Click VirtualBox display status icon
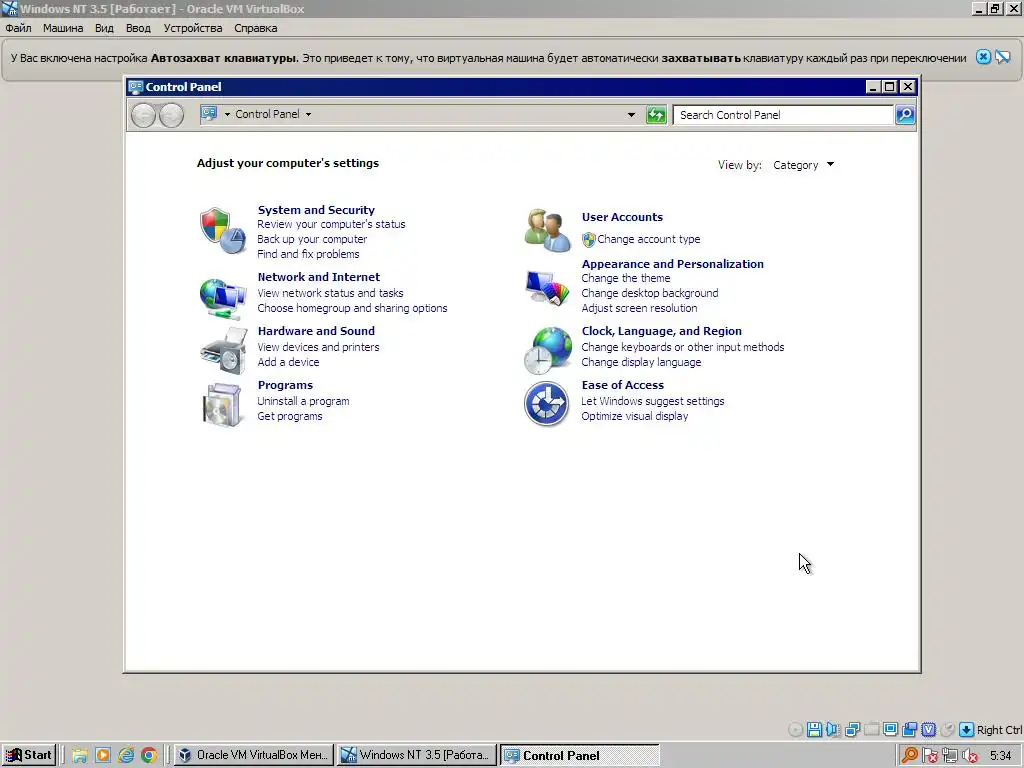This screenshot has height=768, width=1024. click(x=890, y=729)
